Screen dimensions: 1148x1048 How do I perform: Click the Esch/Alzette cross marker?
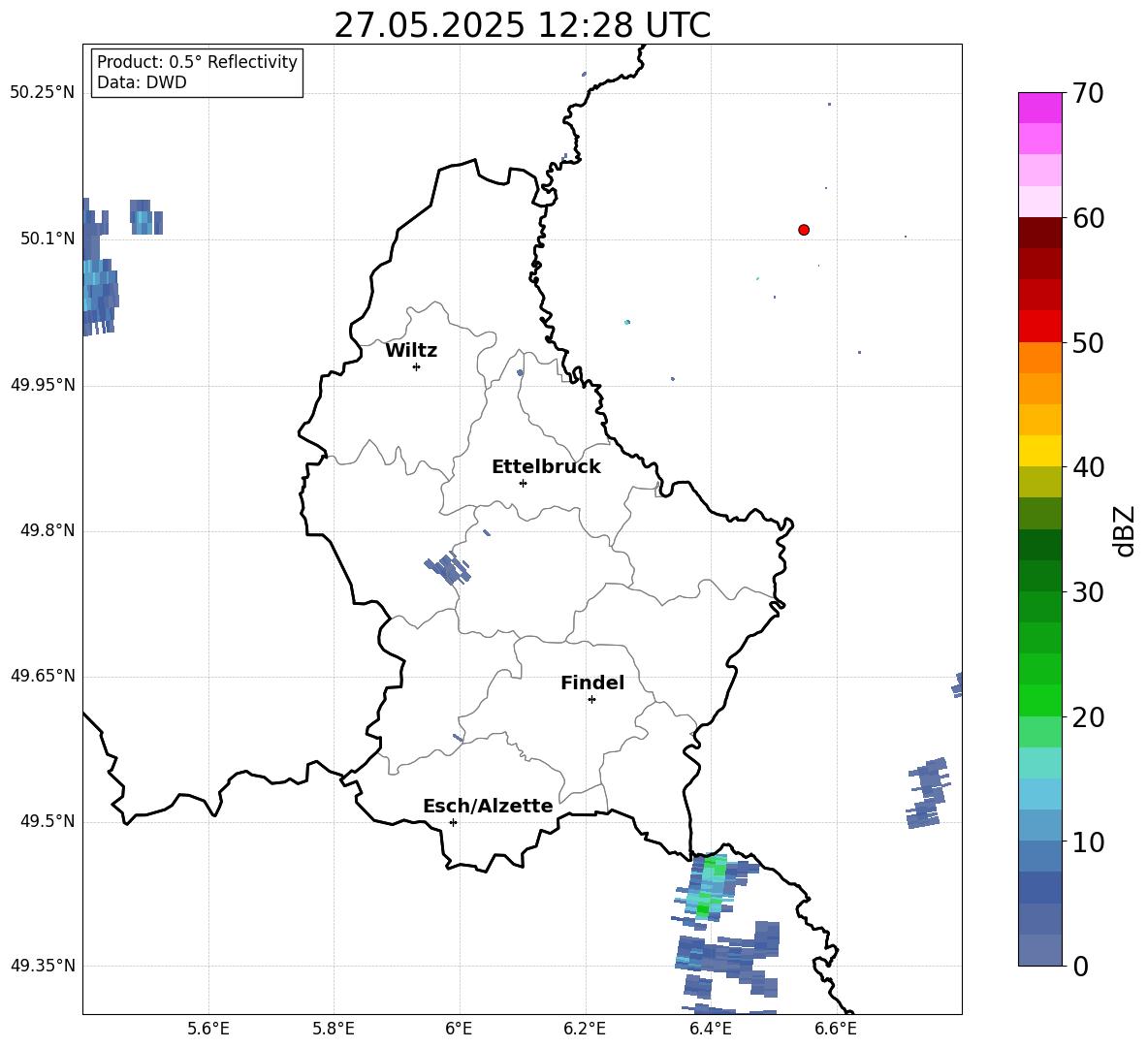click(453, 822)
